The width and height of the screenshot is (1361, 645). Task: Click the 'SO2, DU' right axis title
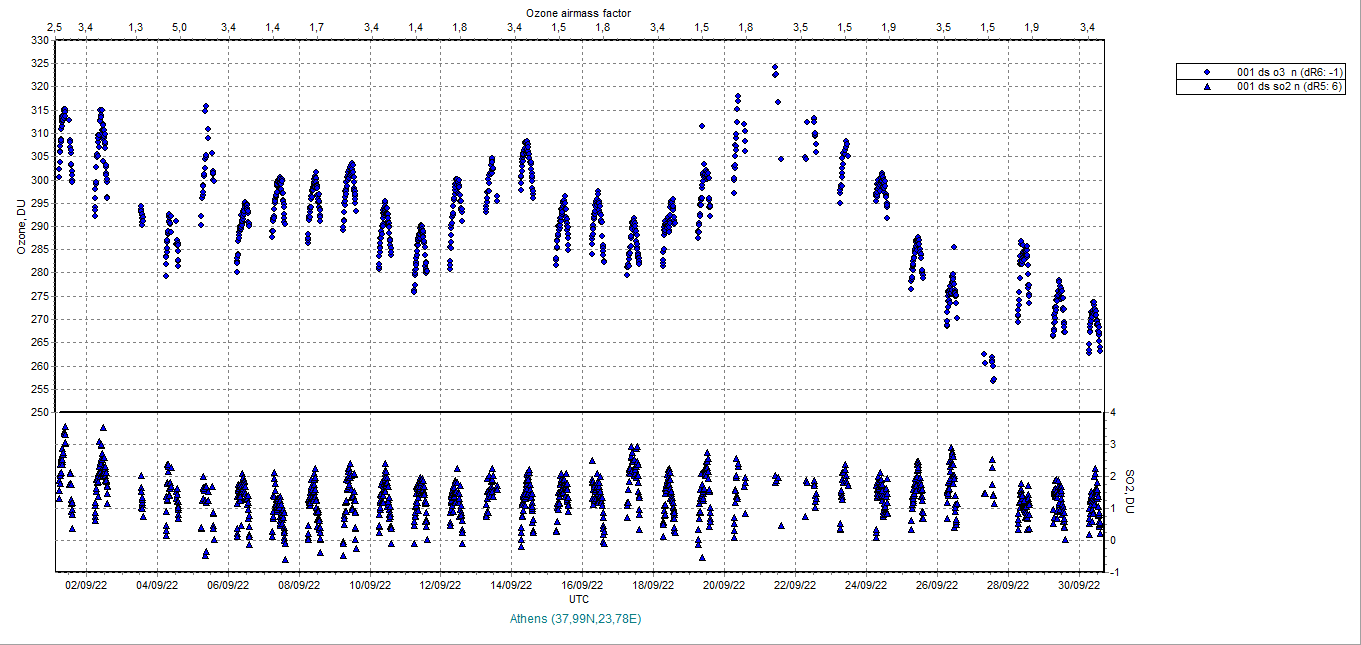[1129, 493]
